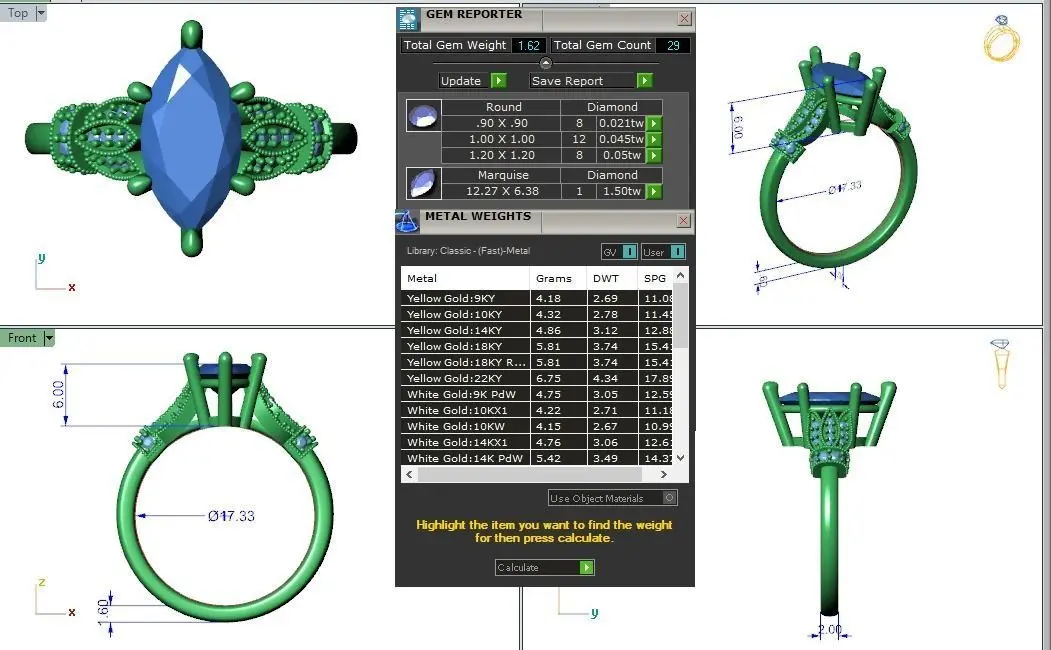Select the Yellow Gold:18KY row

[537, 346]
